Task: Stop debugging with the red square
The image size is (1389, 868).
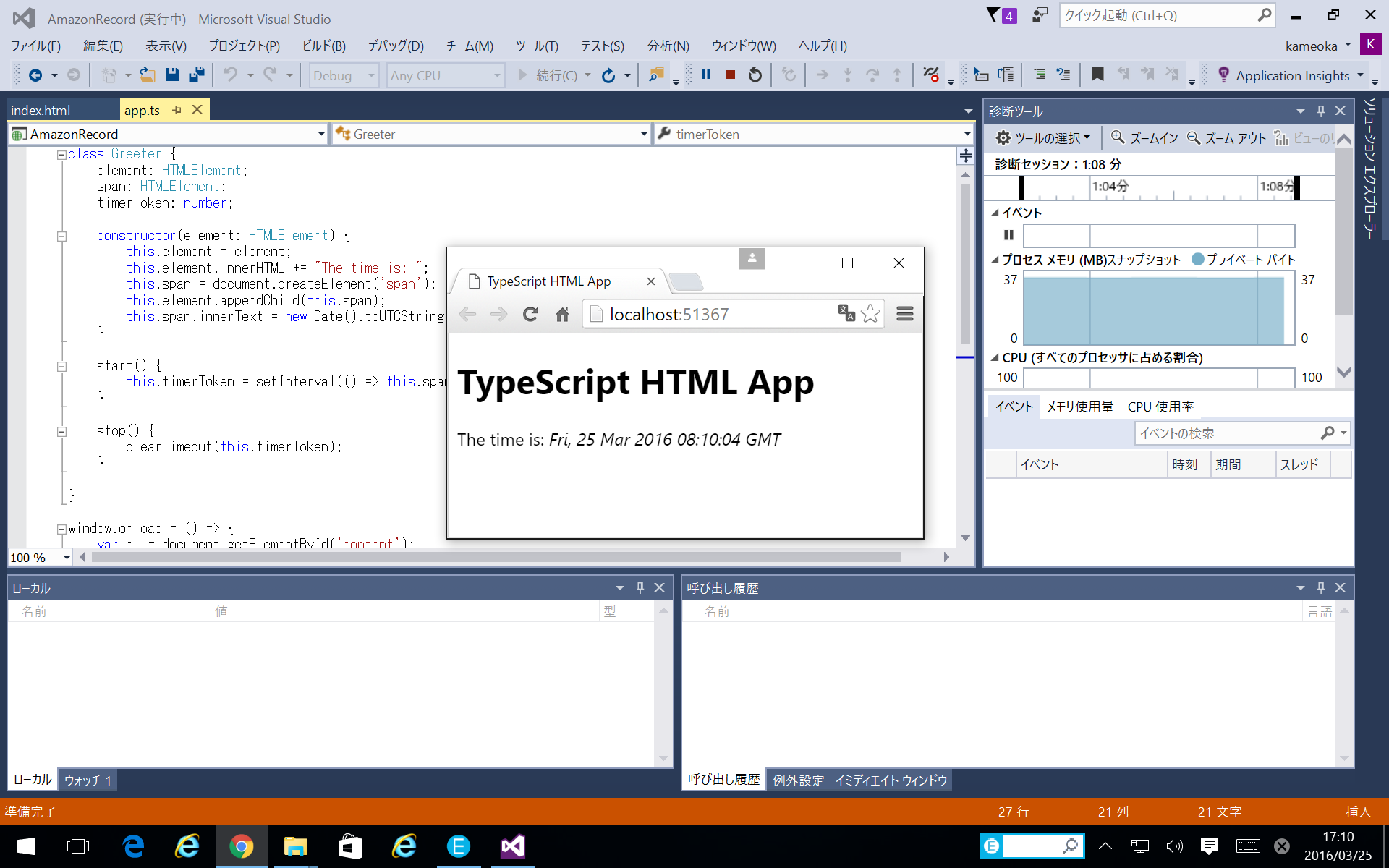Action: coord(731,75)
